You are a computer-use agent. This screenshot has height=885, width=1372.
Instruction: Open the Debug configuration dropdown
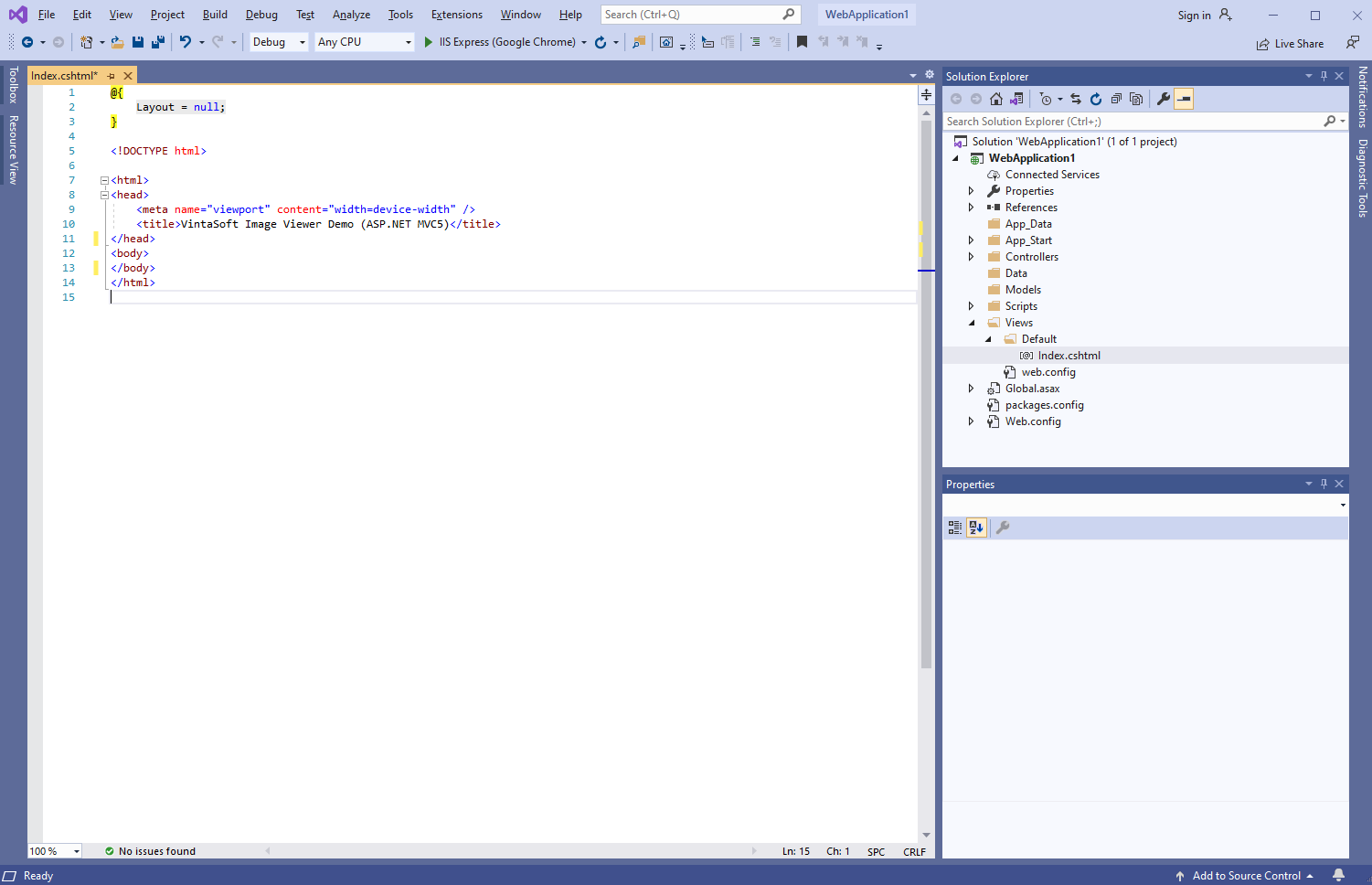(x=279, y=42)
